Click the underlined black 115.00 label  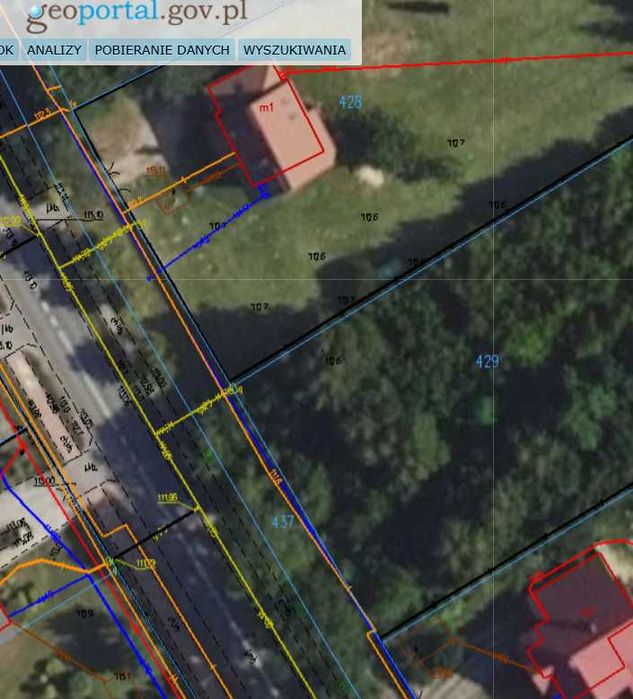point(45,481)
